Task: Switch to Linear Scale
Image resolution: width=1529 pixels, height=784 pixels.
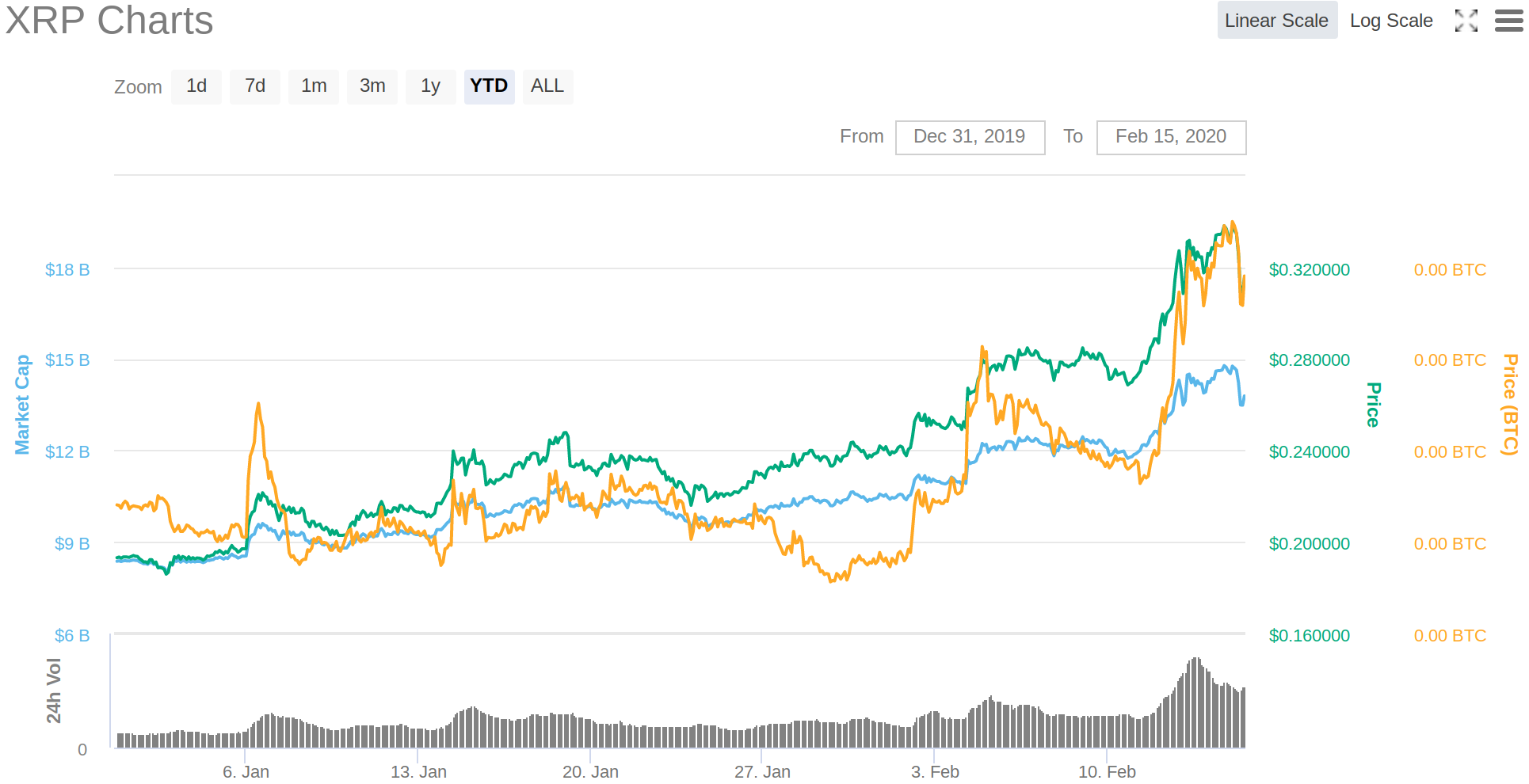Action: tap(1277, 21)
